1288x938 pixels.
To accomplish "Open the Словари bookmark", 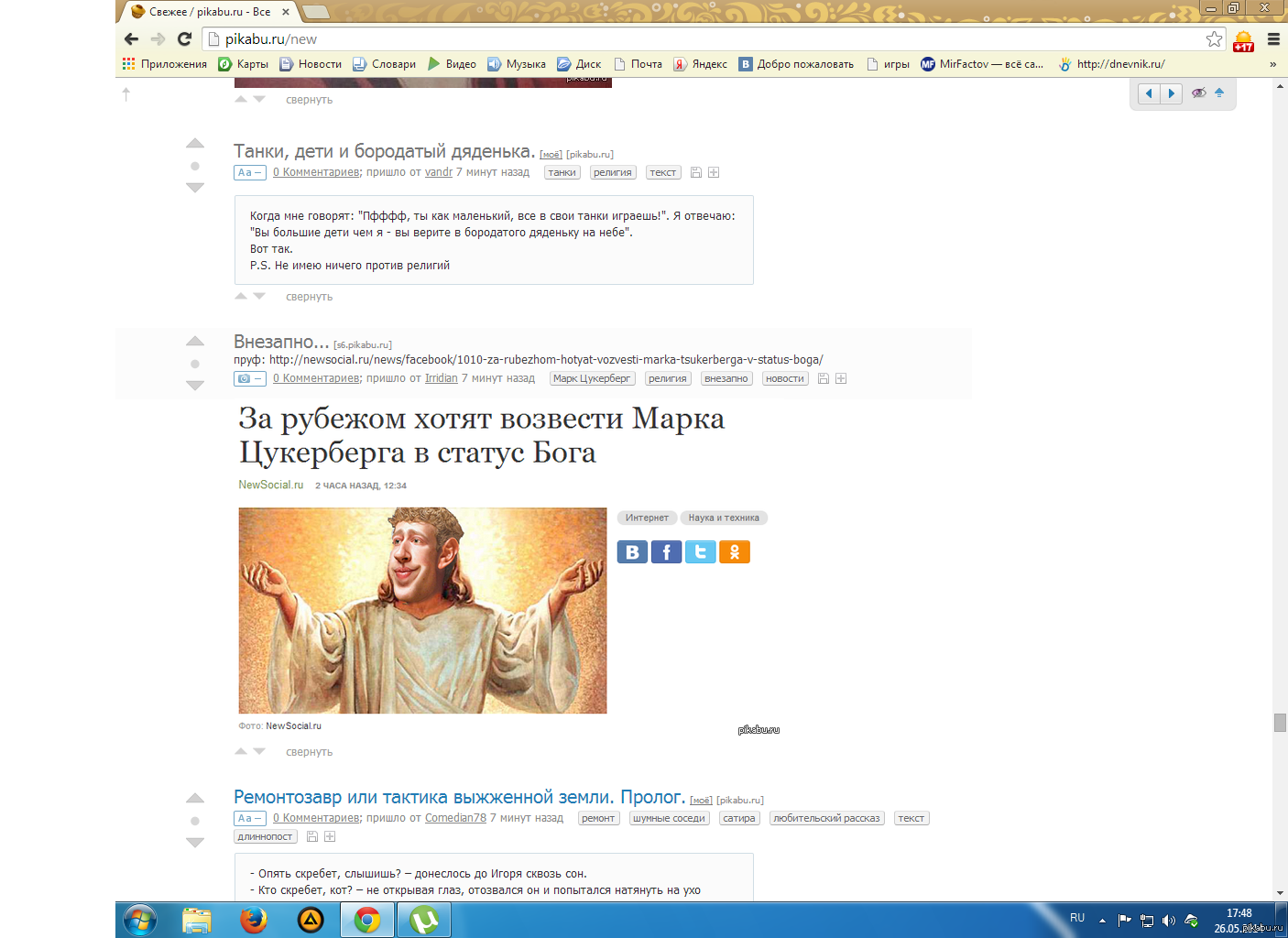I will point(385,64).
